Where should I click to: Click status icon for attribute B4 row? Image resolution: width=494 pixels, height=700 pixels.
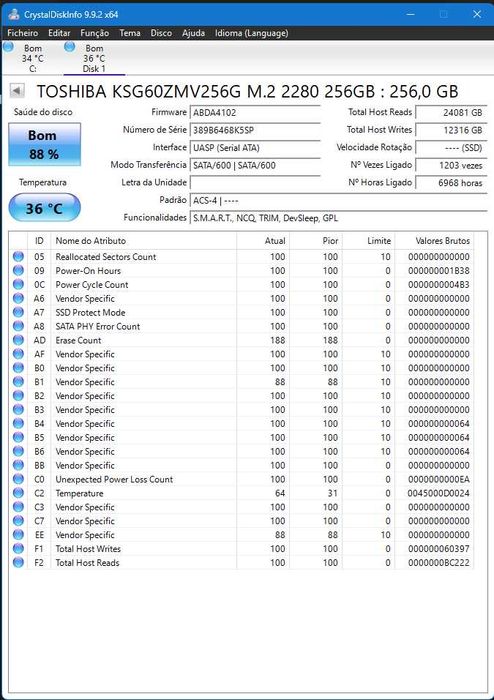coord(18,424)
